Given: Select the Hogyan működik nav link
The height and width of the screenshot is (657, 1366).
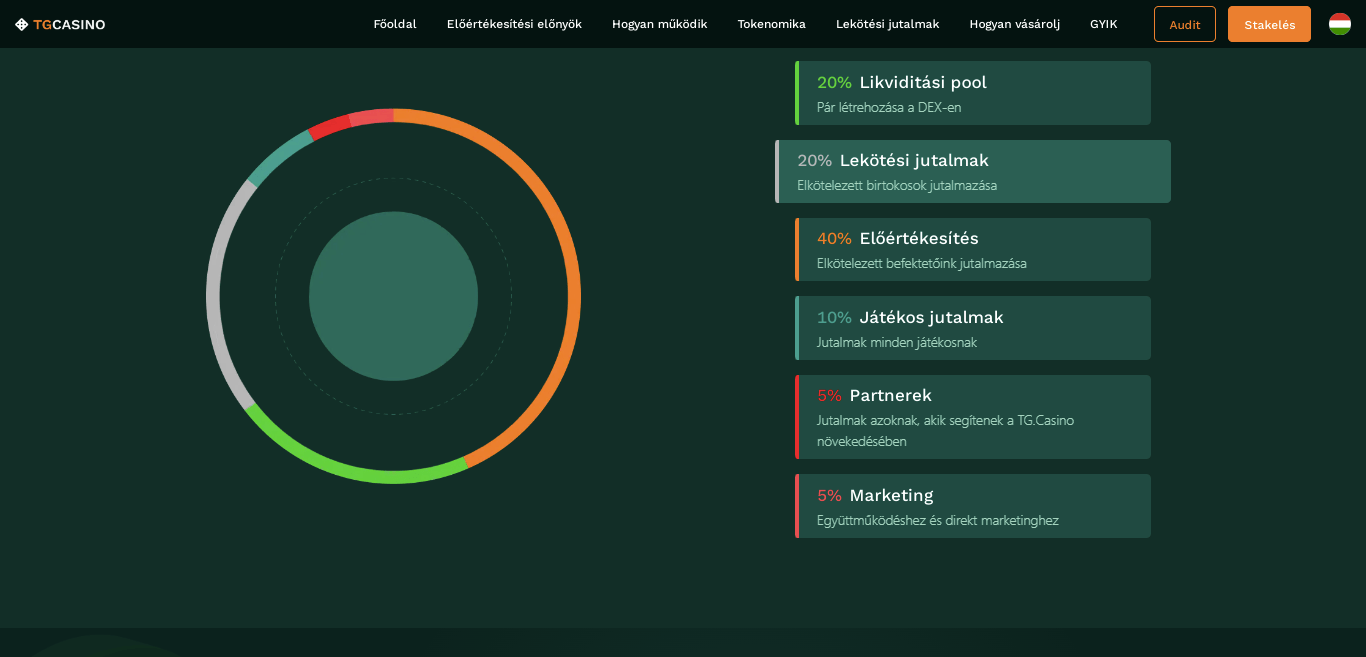Looking at the screenshot, I should click(660, 24).
